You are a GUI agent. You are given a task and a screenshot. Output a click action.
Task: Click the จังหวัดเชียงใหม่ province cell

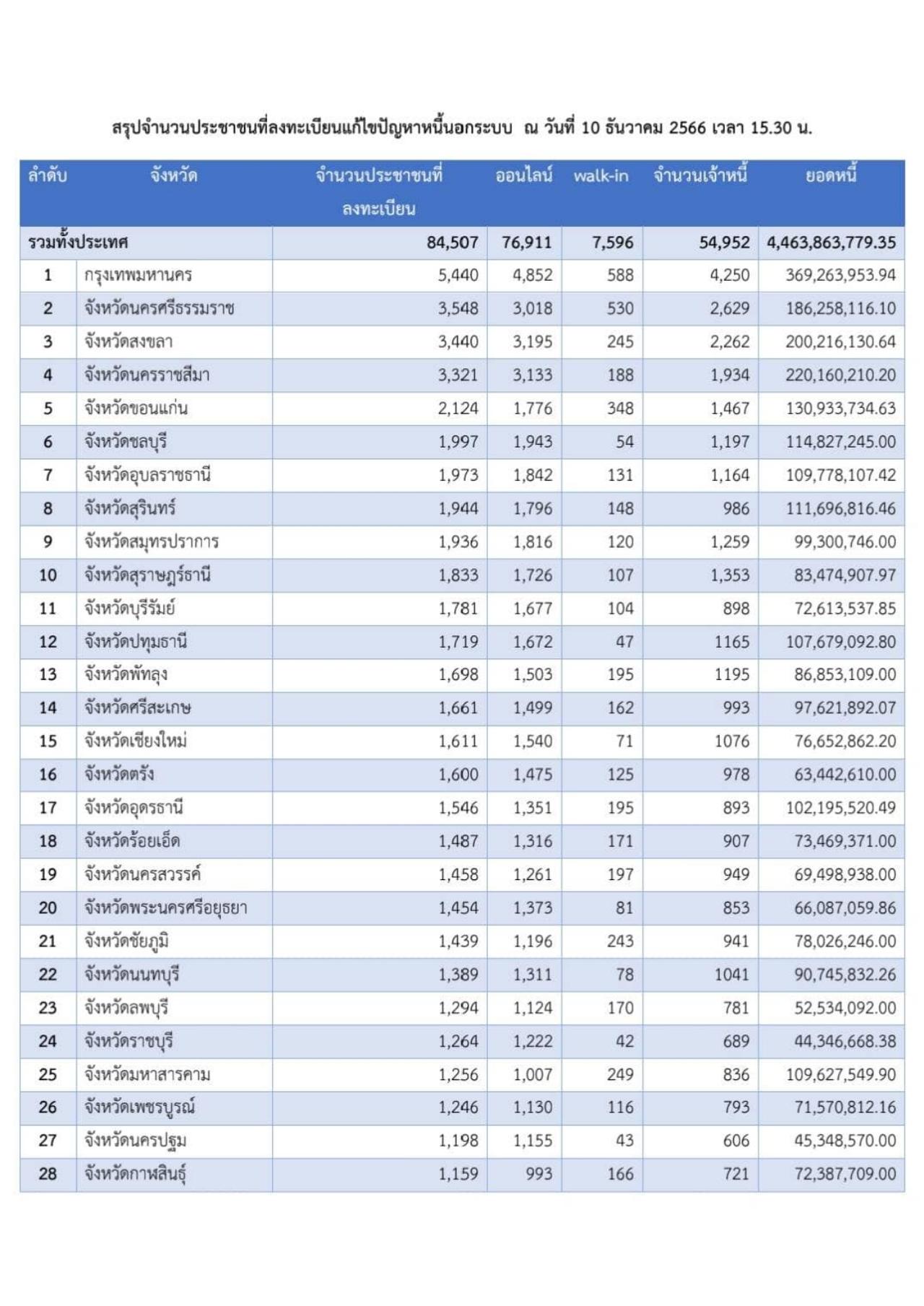coord(136,741)
